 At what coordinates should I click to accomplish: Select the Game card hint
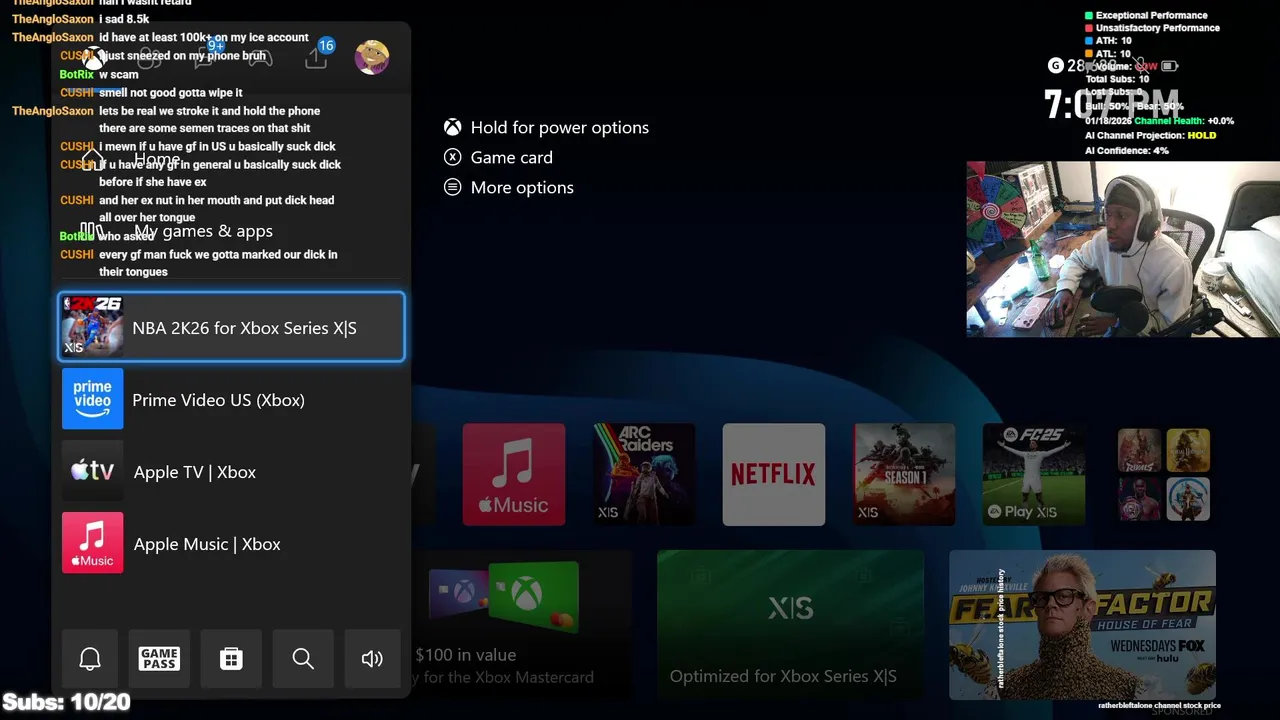[498, 157]
